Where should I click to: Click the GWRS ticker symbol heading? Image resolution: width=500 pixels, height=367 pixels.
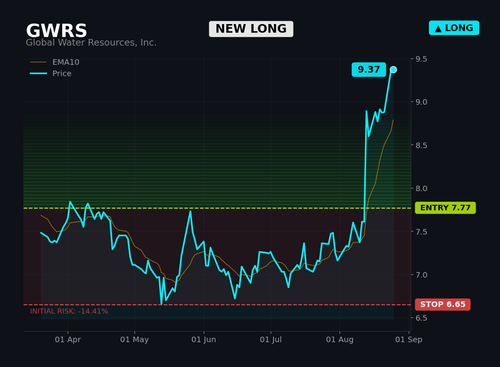pyautogui.click(x=57, y=31)
